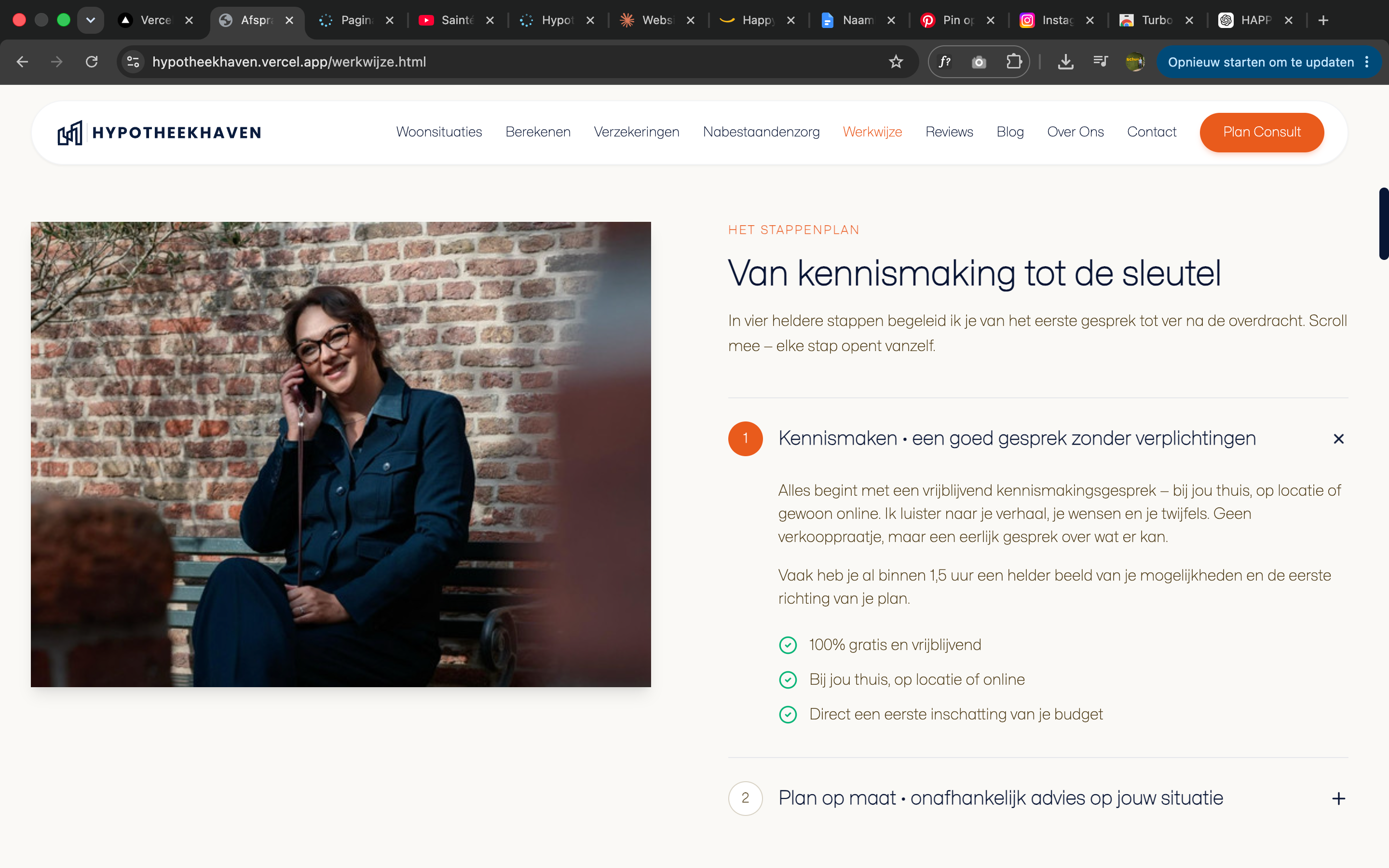Click the step 2 number circle

[x=746, y=799]
